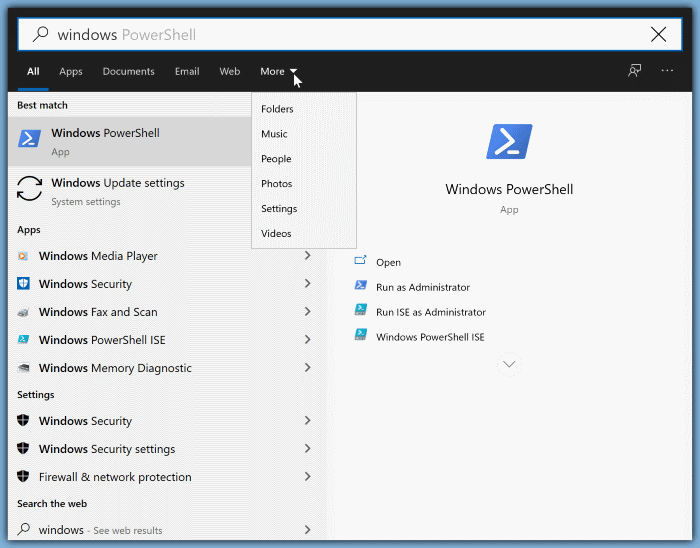Click Windows Memory Diagnostic icon
This screenshot has height=548, width=700.
coord(23,368)
